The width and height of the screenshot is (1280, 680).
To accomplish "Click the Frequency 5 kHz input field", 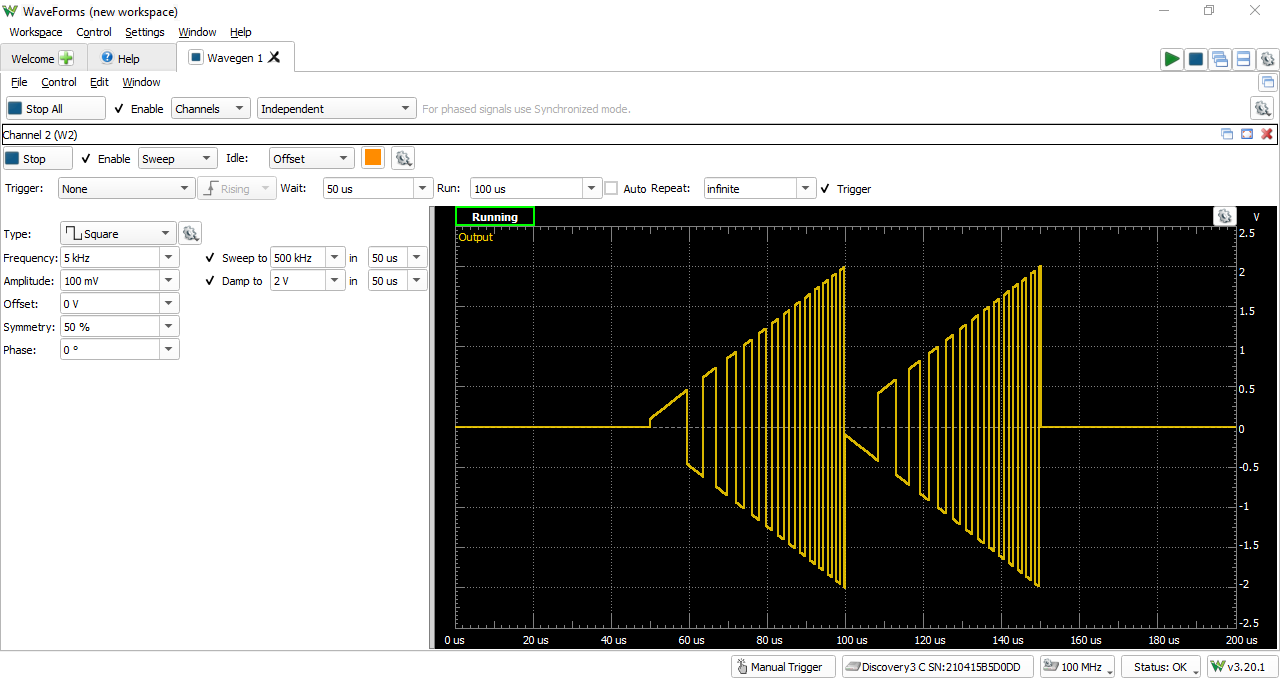I will tap(110, 258).
